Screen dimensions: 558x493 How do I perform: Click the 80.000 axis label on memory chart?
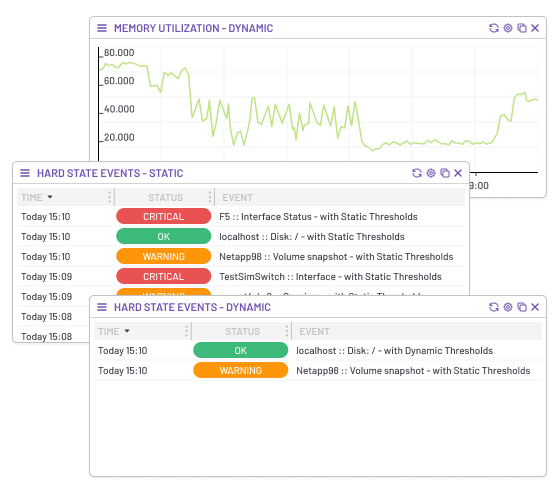tap(119, 53)
